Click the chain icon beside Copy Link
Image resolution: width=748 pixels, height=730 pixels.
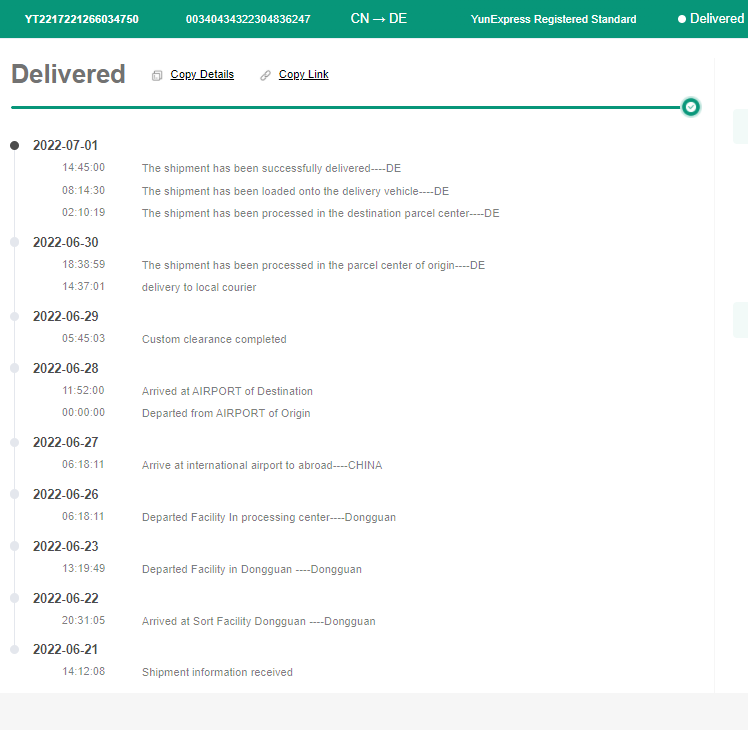[x=265, y=75]
